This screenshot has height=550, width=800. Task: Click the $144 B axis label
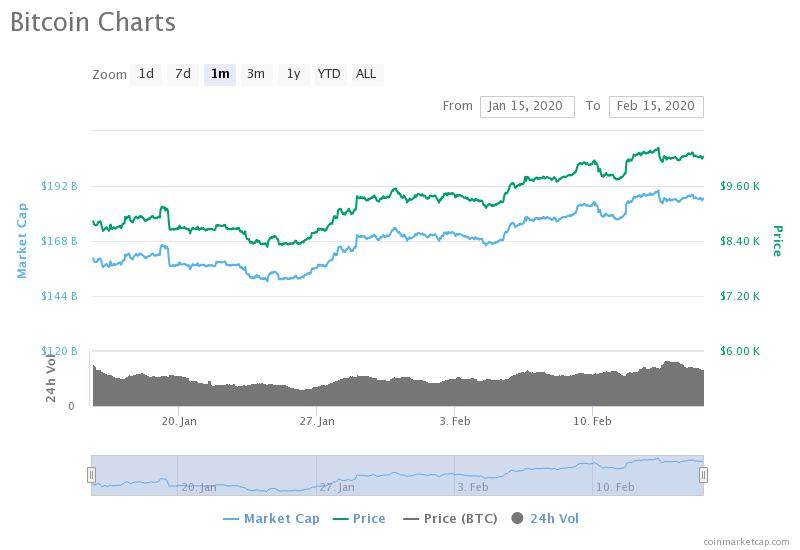click(59, 296)
